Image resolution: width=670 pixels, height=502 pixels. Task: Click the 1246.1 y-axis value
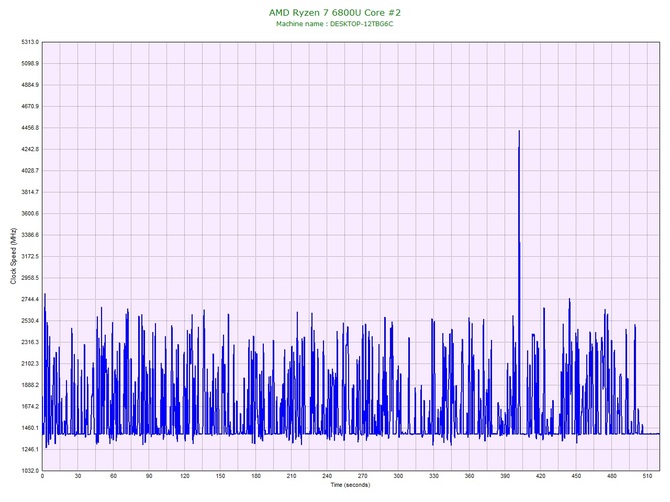click(30, 449)
